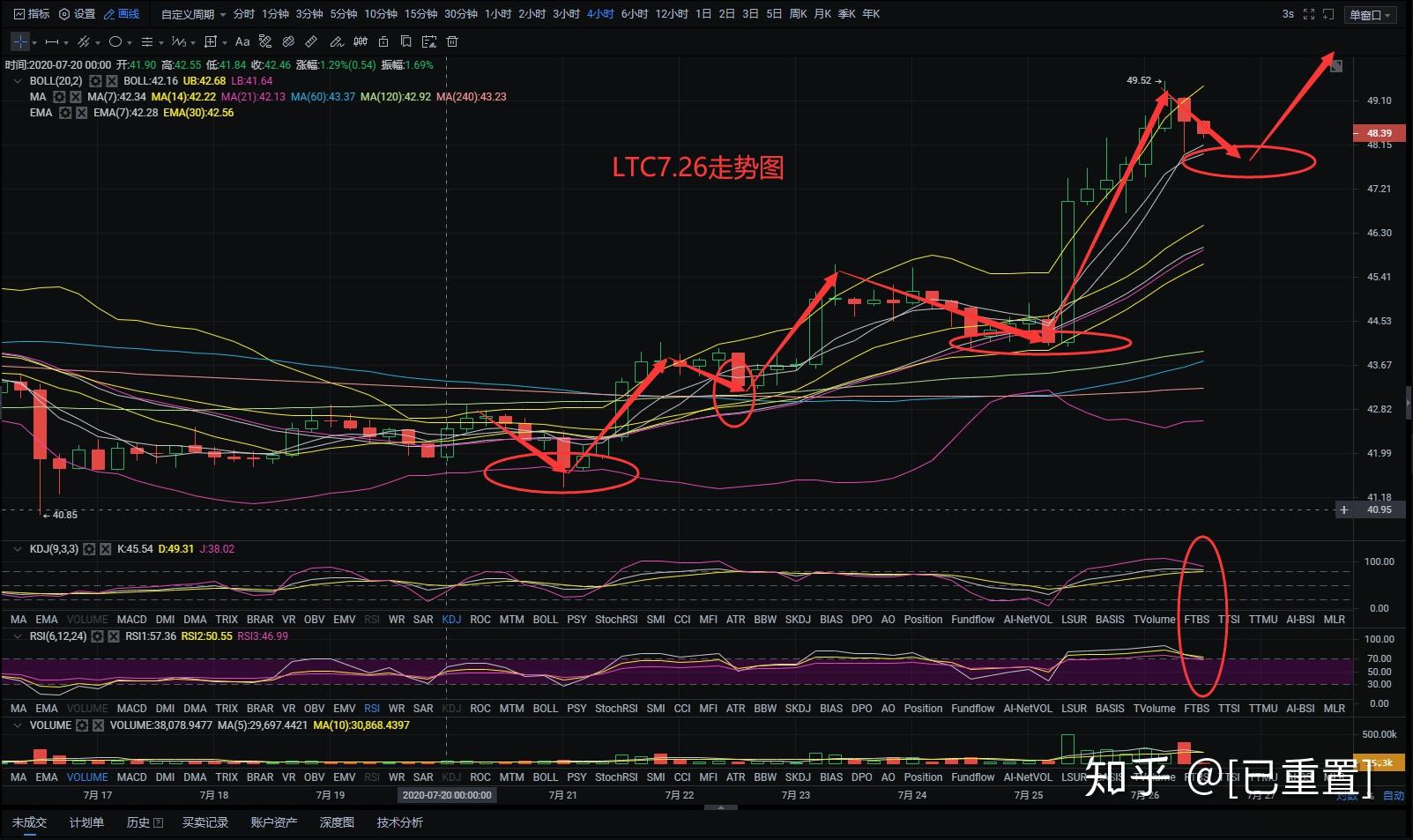Click the plus button at price 40.95
The height and width of the screenshot is (840, 1413).
[1344, 509]
